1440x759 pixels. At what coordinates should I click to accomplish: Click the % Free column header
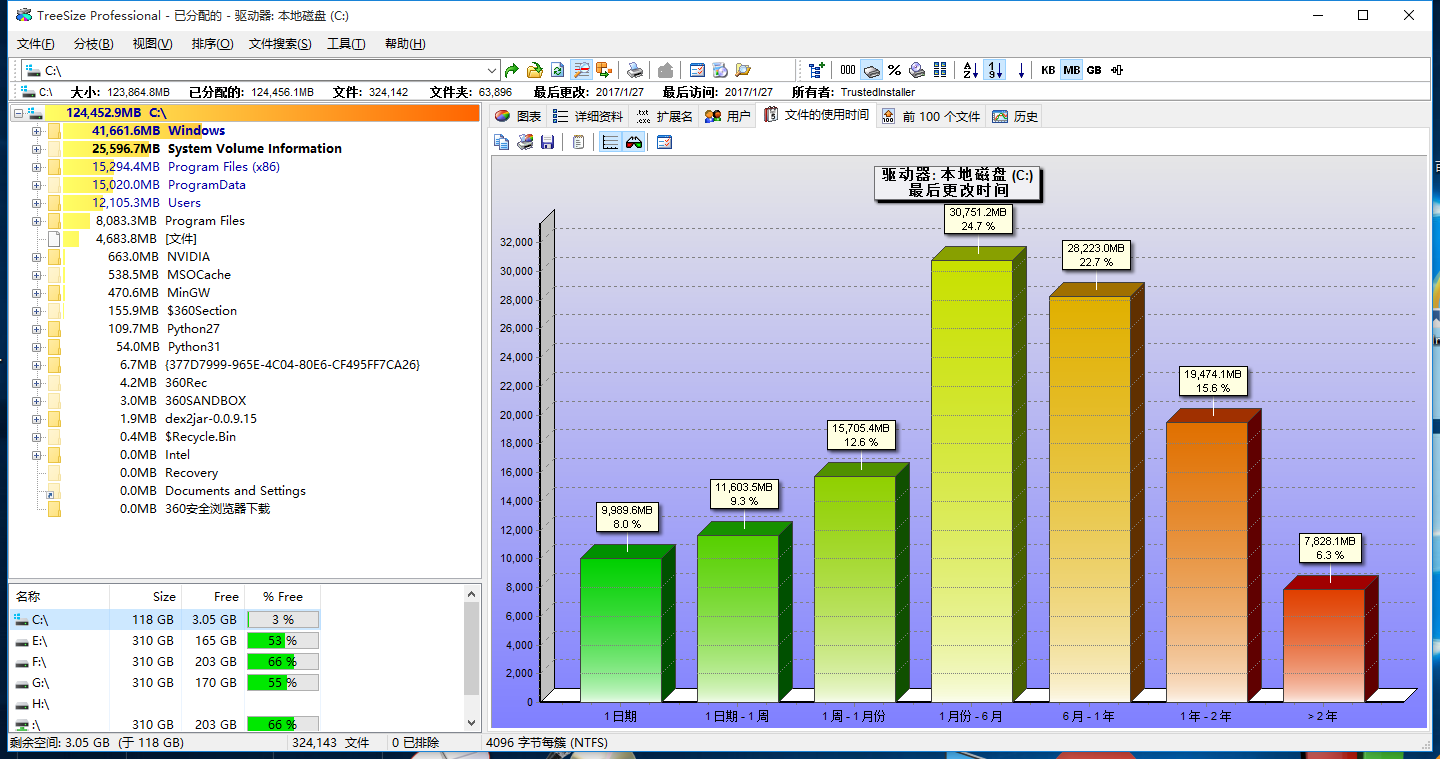pos(283,597)
